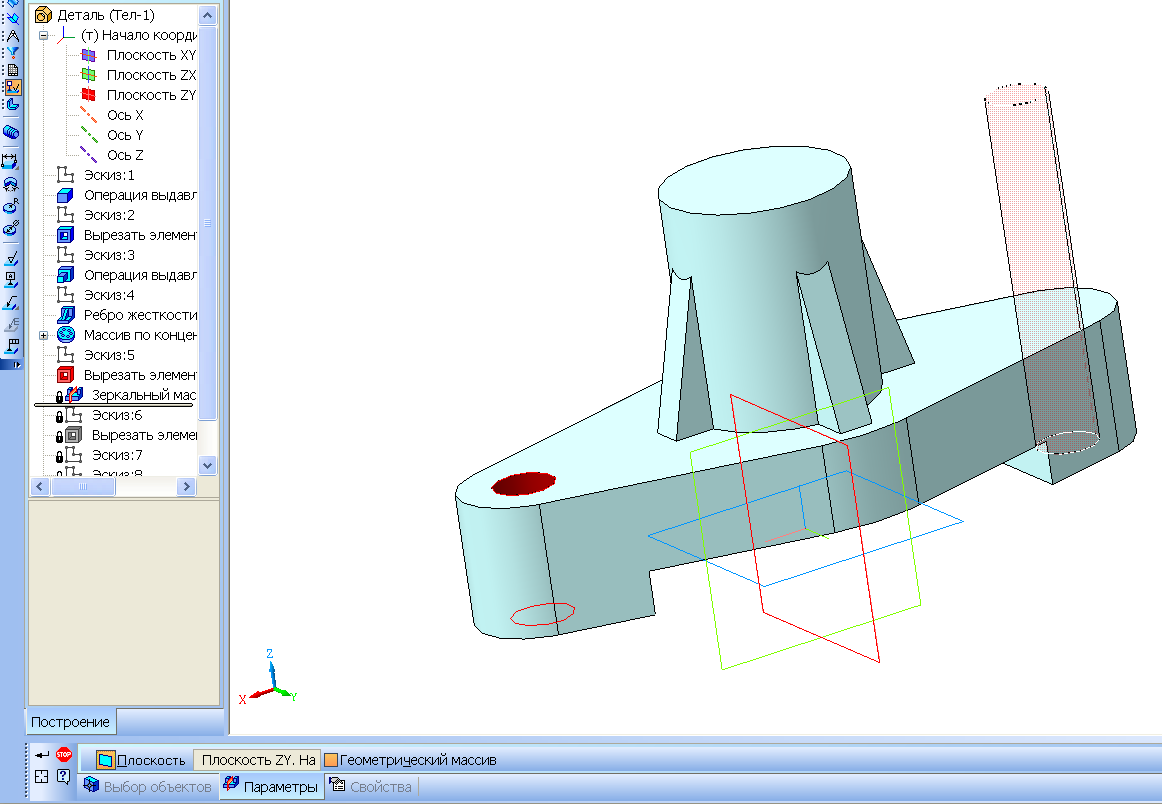Click the blue extrusion icon after Эскиз:1
The height and width of the screenshot is (804, 1162).
click(65, 195)
